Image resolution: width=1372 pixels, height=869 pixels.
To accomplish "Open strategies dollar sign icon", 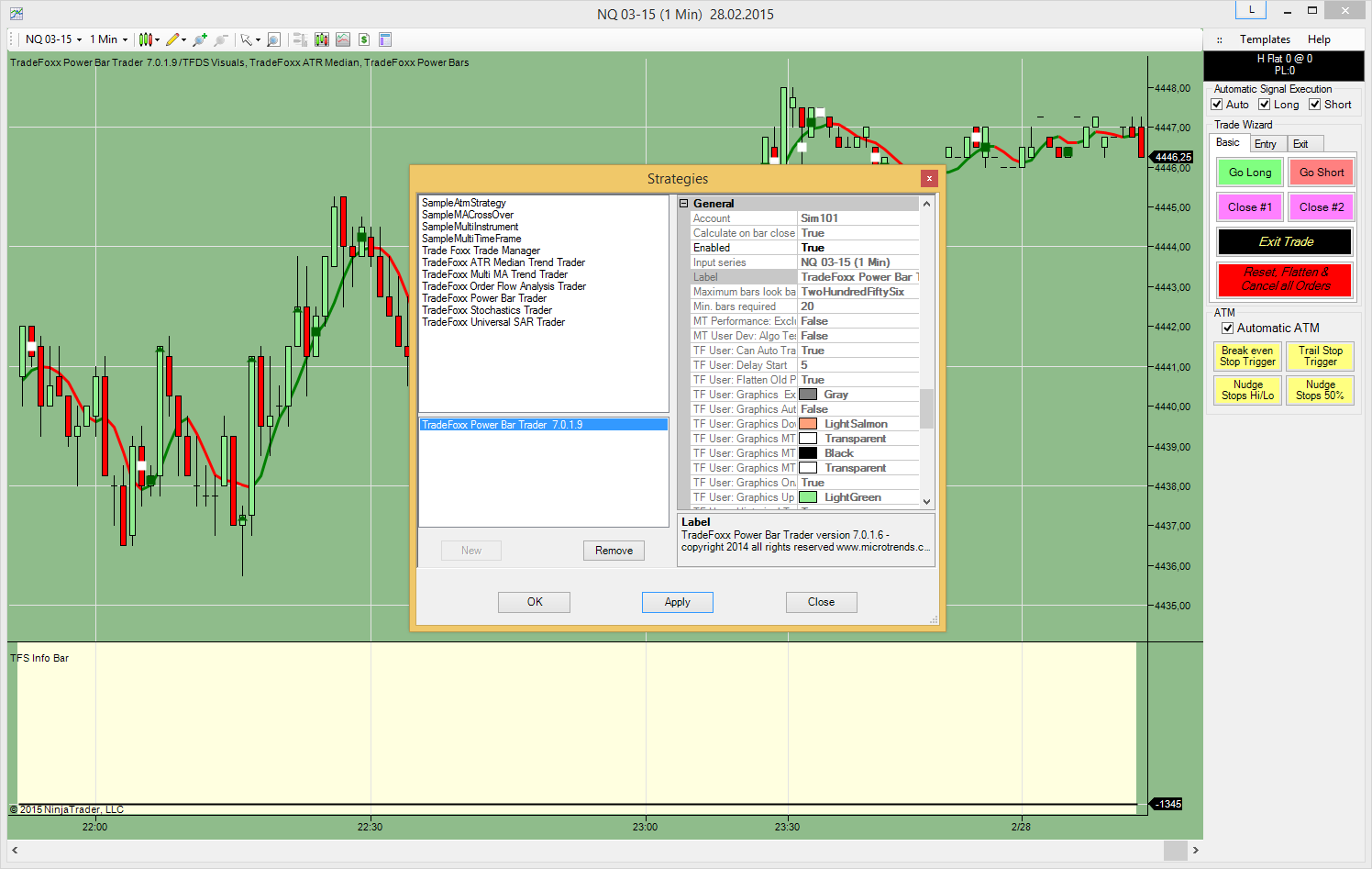I will 364,39.
